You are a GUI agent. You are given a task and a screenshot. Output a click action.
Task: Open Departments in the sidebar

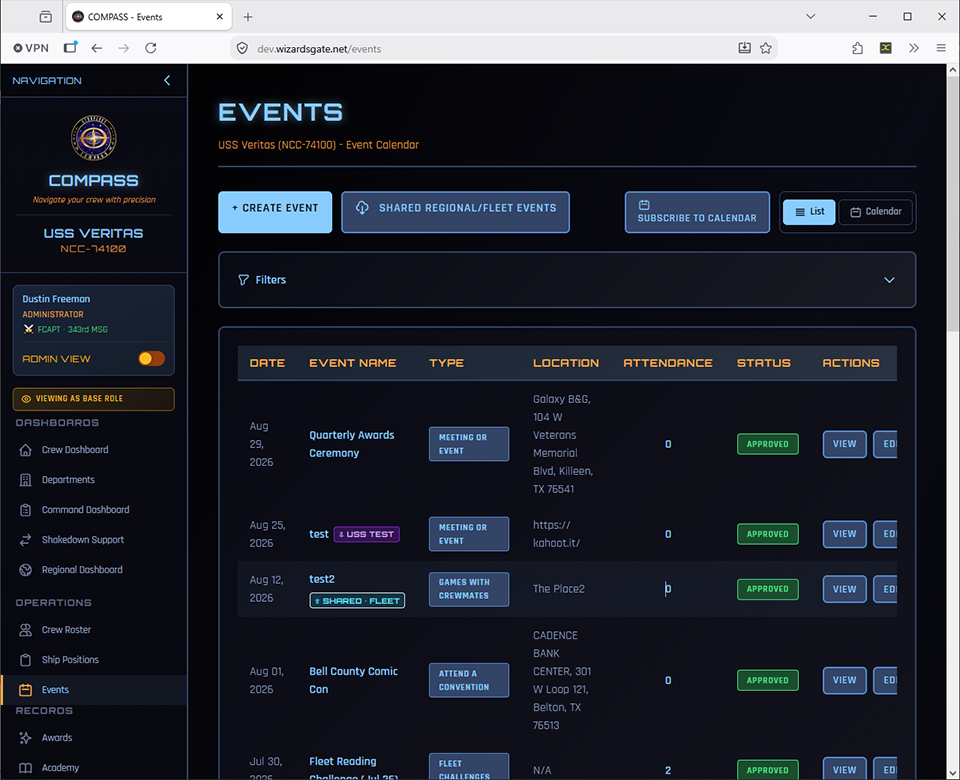pos(68,480)
